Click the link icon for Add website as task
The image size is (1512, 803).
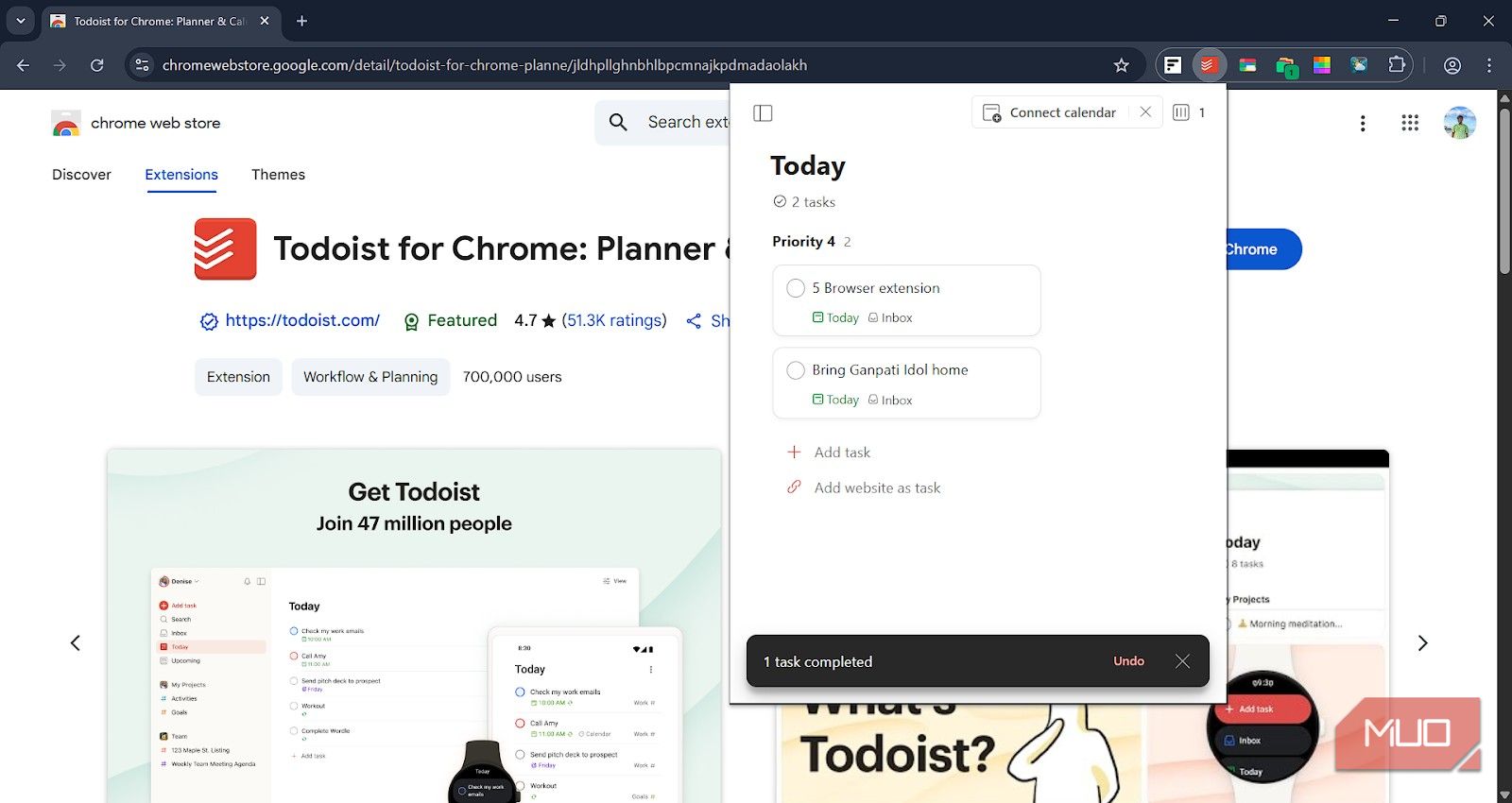tap(794, 487)
